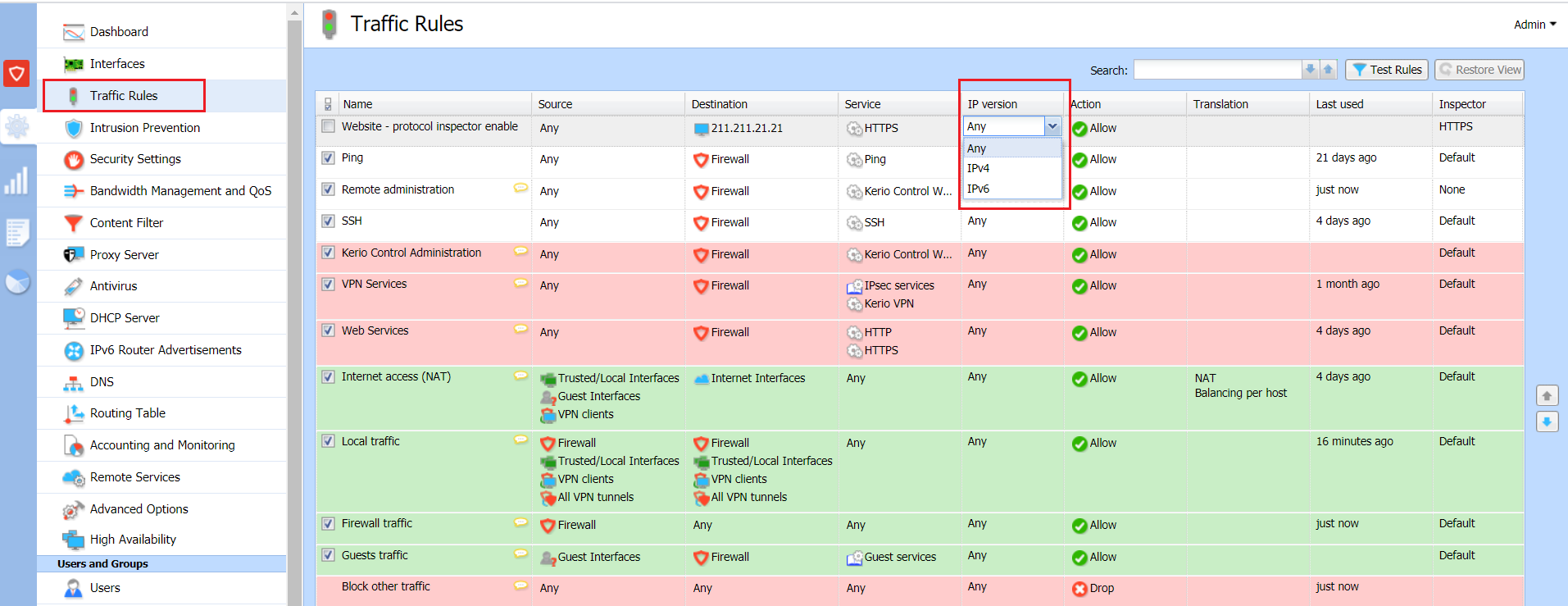
Task: Toggle Guests traffic rule checkbox
Action: tap(328, 555)
